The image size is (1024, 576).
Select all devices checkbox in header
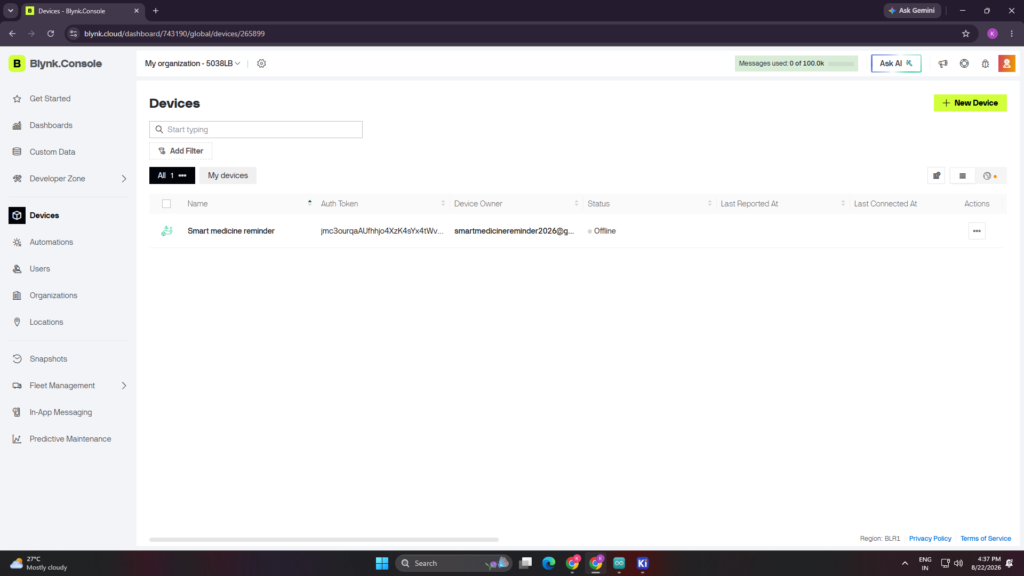pyautogui.click(x=167, y=204)
